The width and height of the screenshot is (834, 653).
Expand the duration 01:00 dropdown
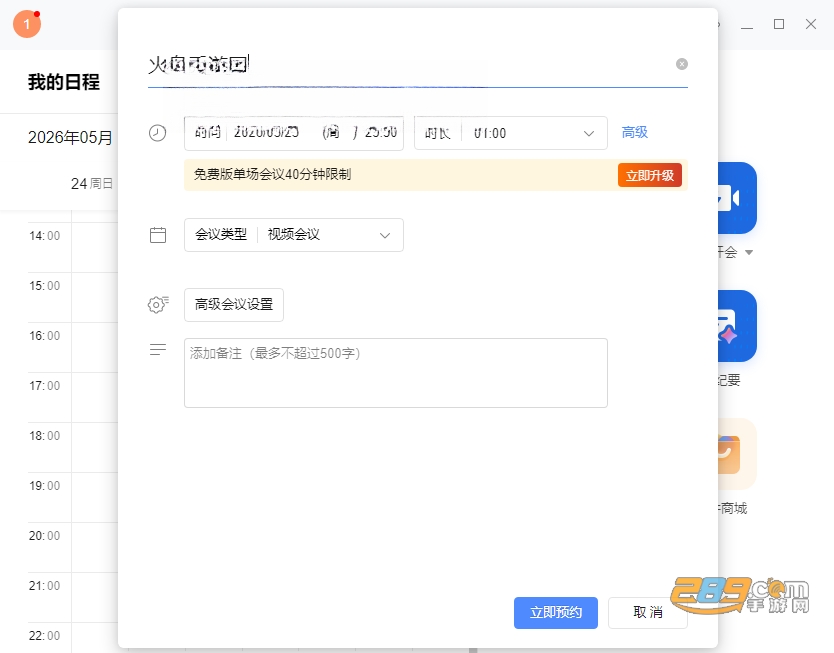pyautogui.click(x=511, y=133)
